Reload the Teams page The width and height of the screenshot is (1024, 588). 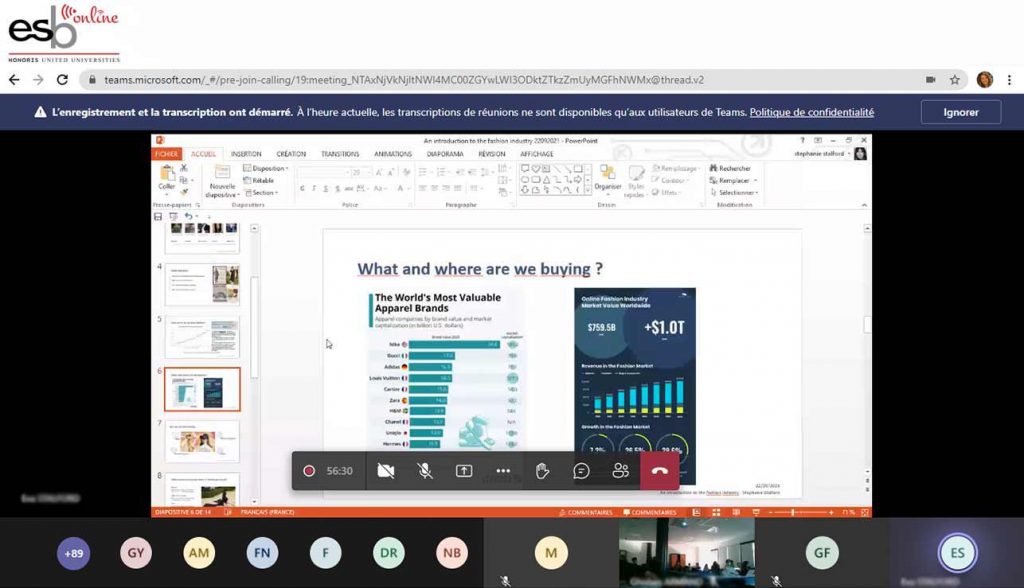(x=63, y=80)
